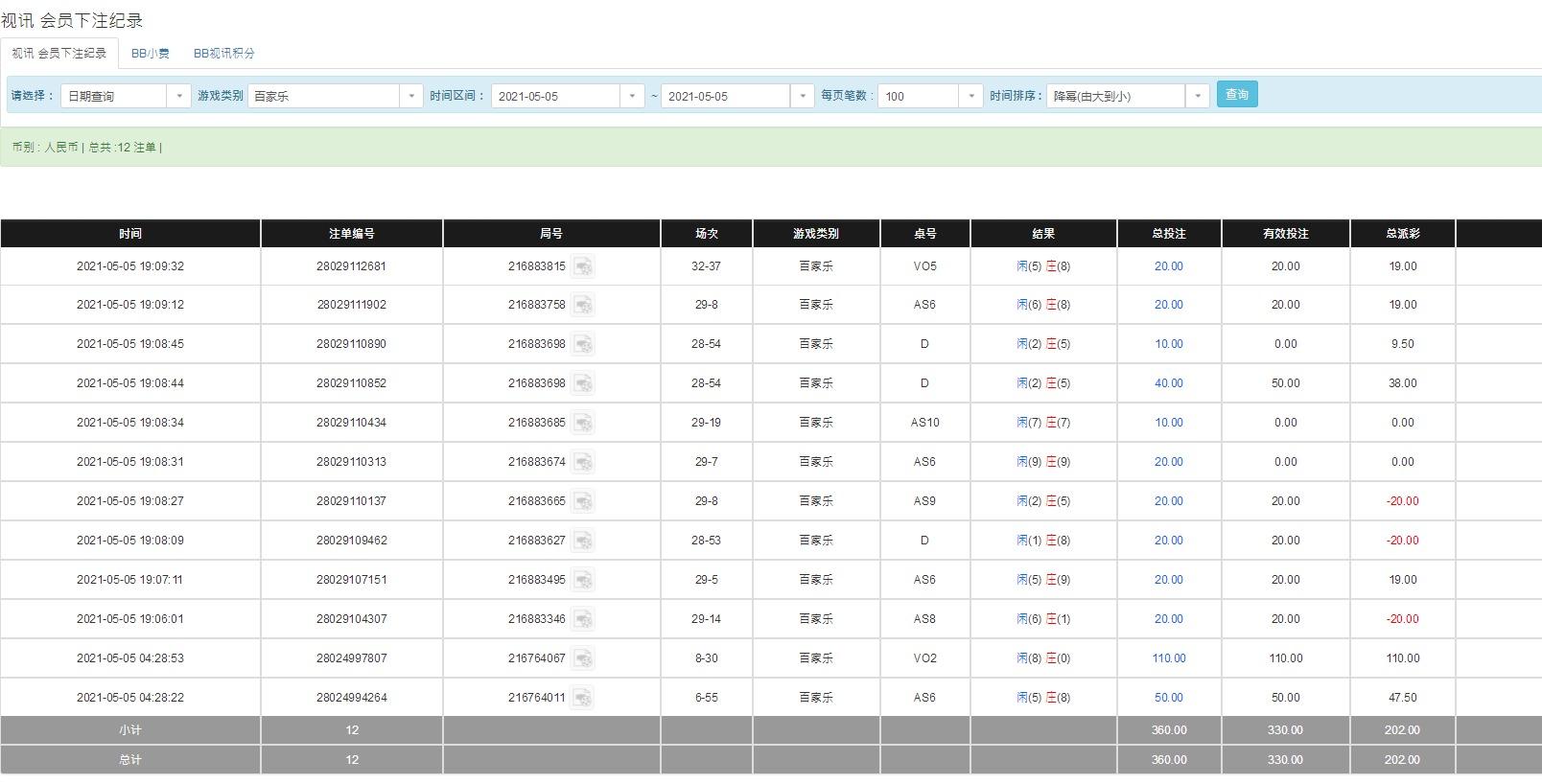Click the detail icon beside round 216883815
The height and width of the screenshot is (784, 1542).
(583, 266)
